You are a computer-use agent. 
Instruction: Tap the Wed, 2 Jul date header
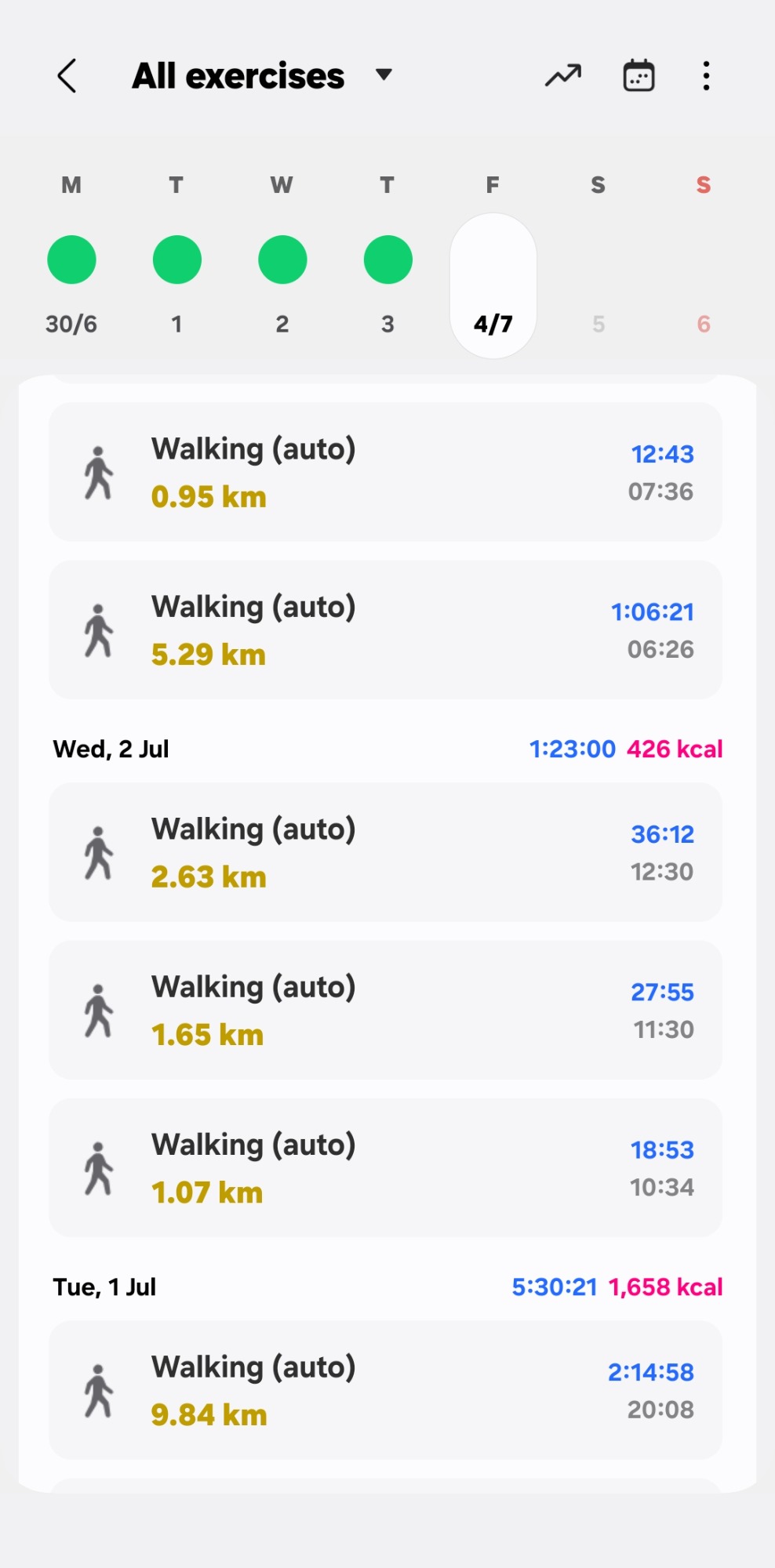coord(111,750)
